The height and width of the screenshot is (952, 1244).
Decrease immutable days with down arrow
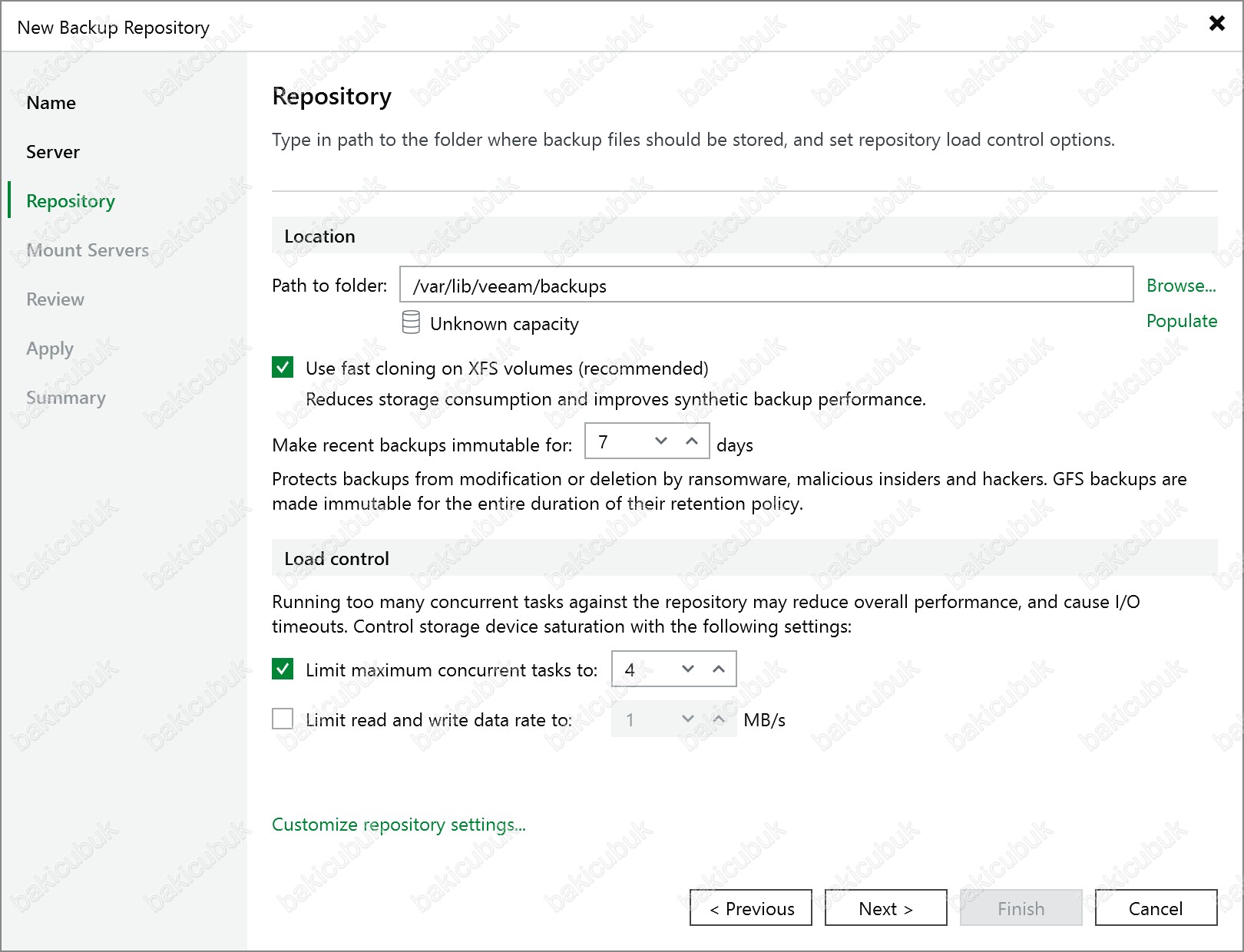[x=661, y=441]
